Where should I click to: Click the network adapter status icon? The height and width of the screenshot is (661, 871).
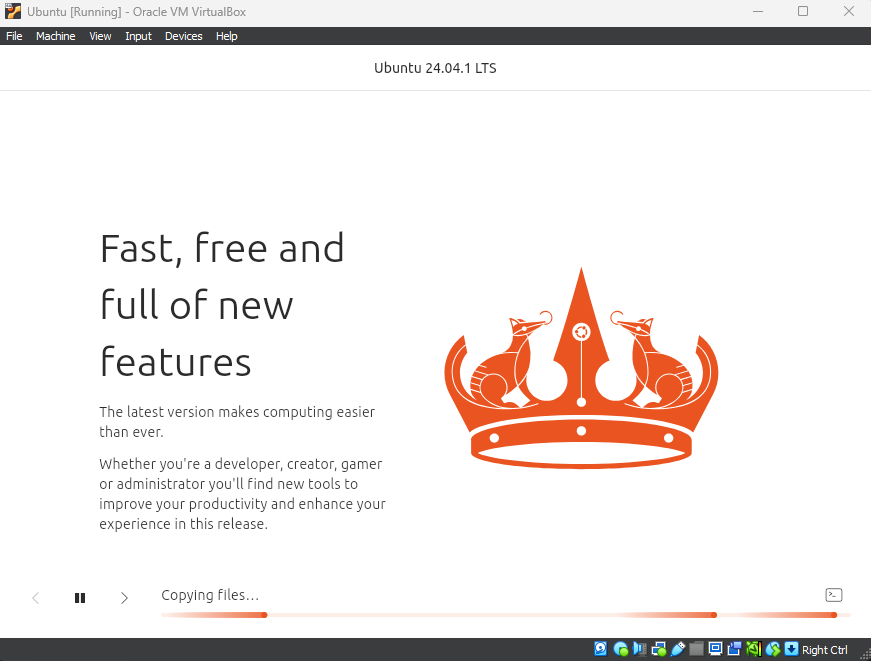(658, 649)
